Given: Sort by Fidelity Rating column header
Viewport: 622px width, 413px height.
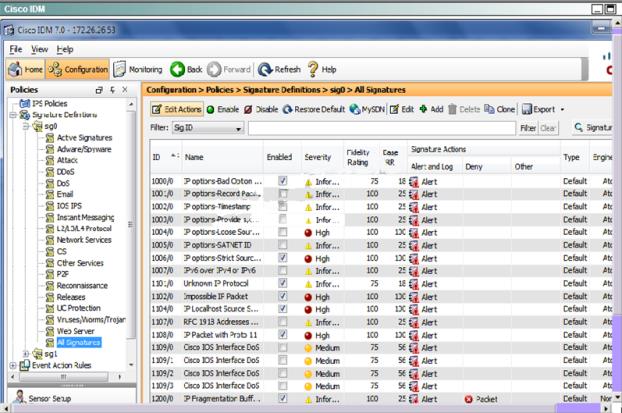Looking at the screenshot, I should pos(361,157).
